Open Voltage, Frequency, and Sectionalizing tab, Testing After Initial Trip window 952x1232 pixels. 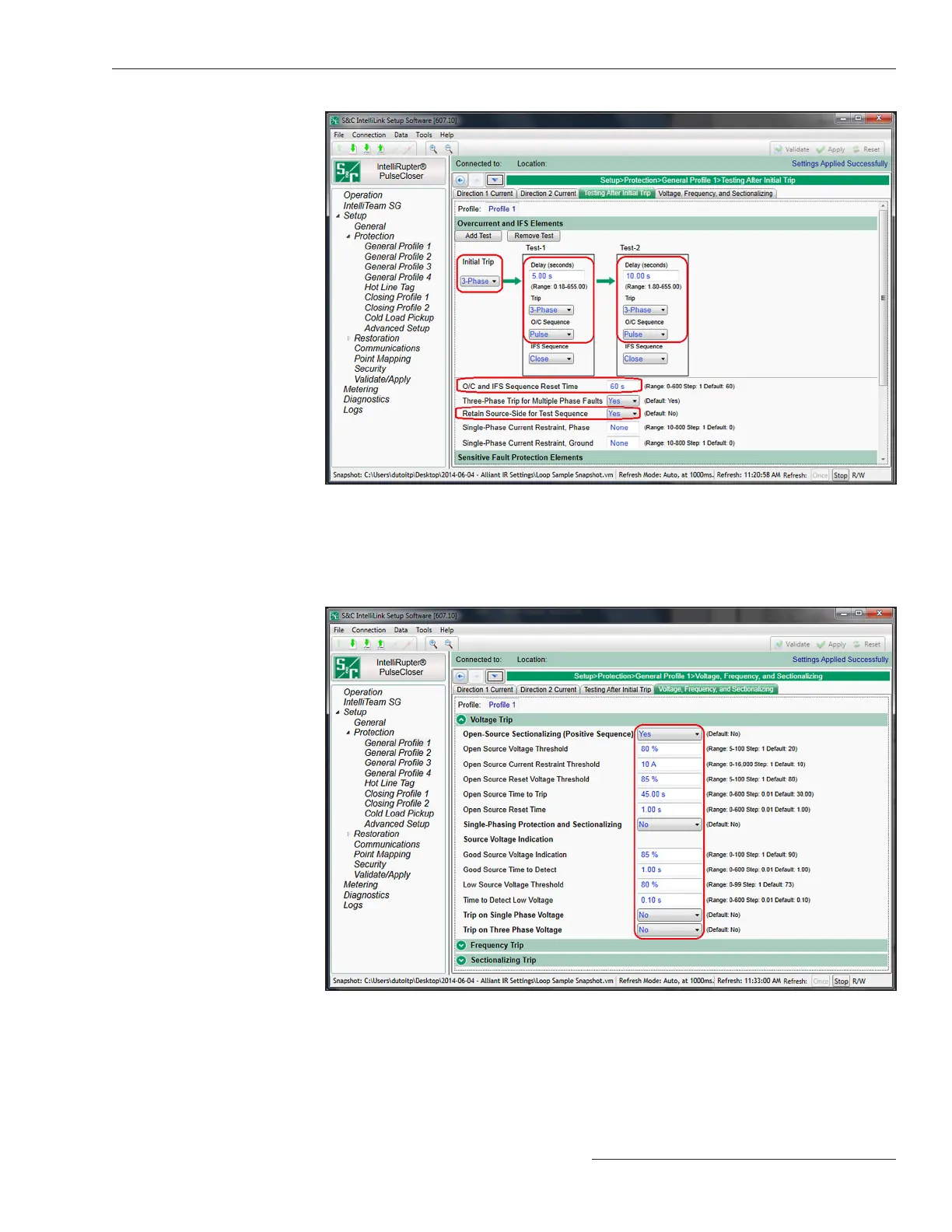pyautogui.click(x=716, y=194)
